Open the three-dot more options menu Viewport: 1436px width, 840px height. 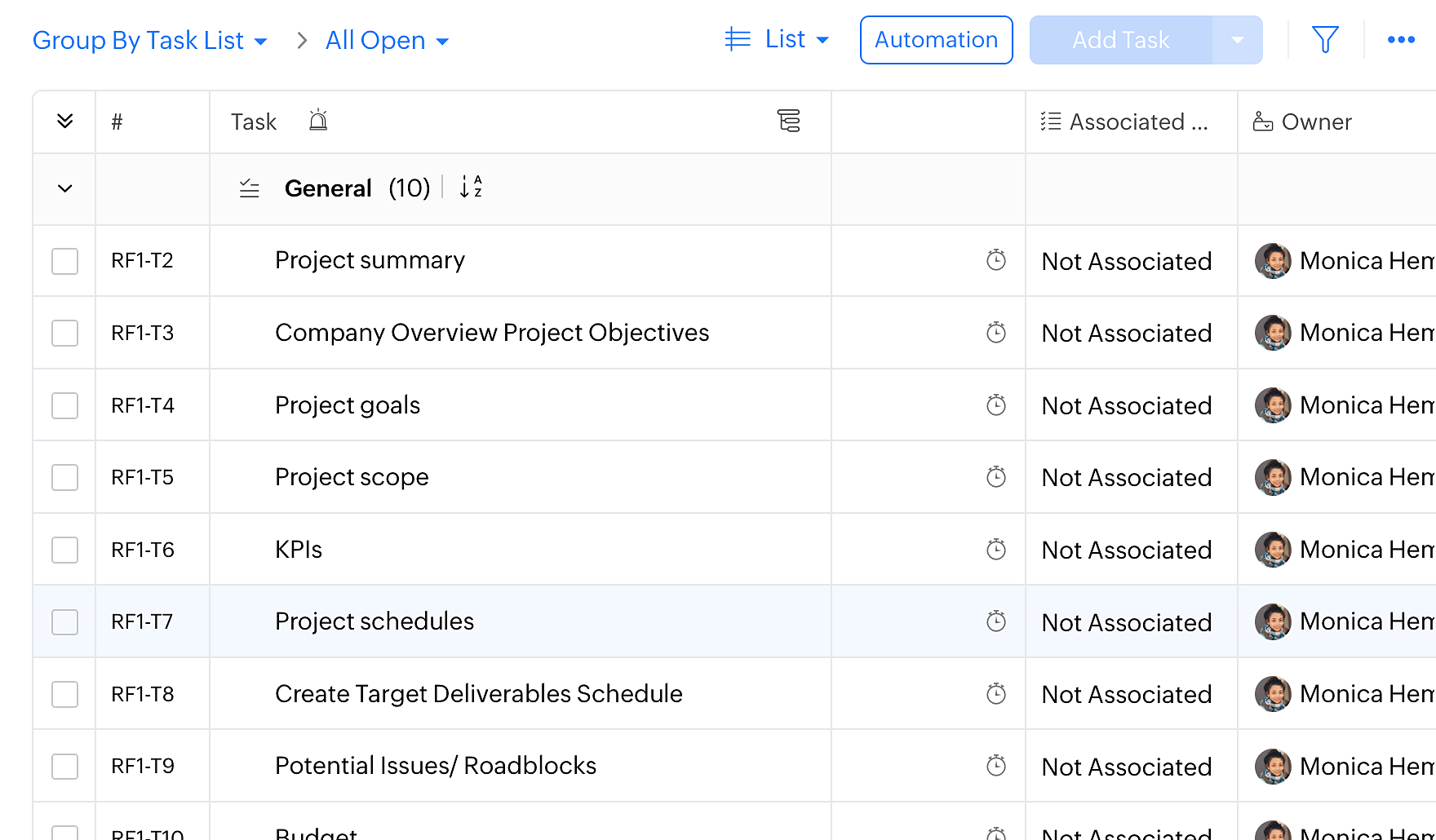pyautogui.click(x=1401, y=39)
